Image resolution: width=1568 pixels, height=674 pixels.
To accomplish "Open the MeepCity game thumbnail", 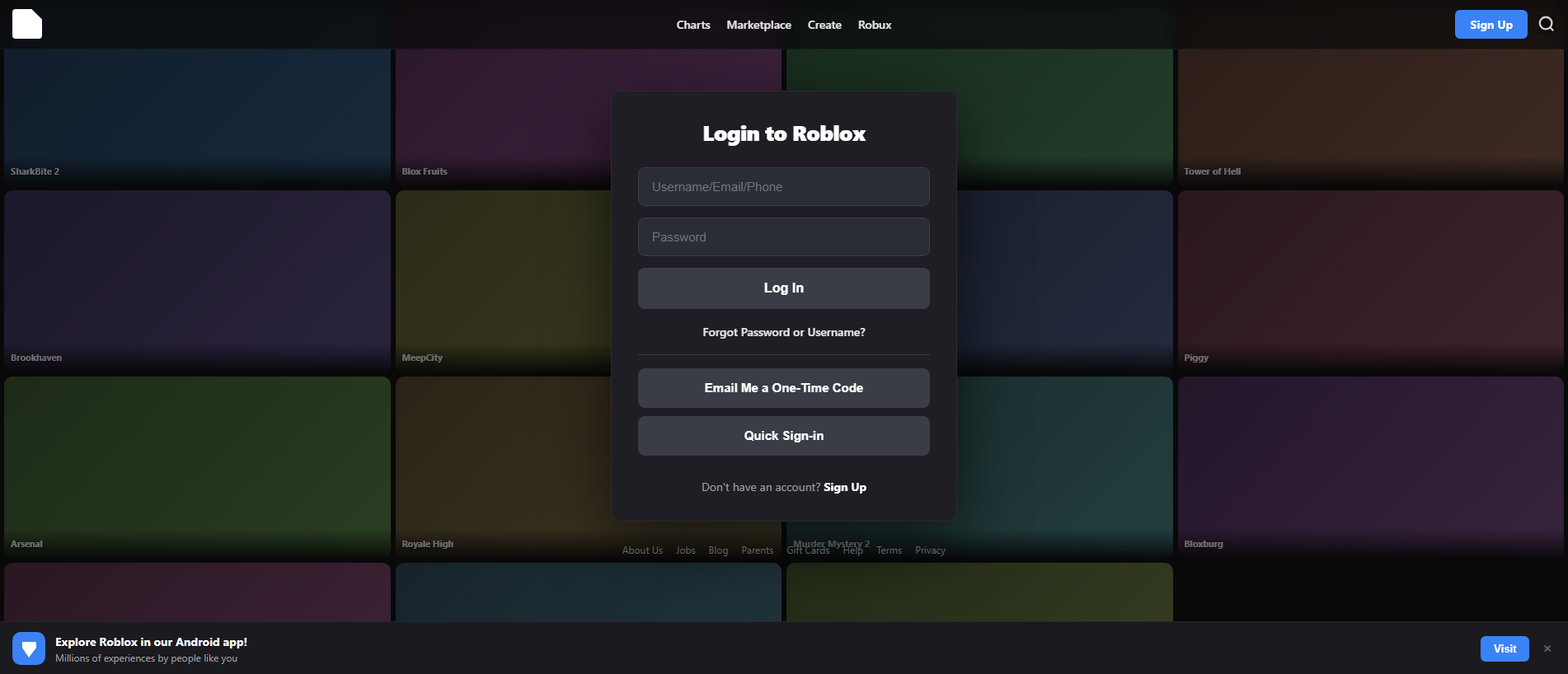I will click(503, 281).
